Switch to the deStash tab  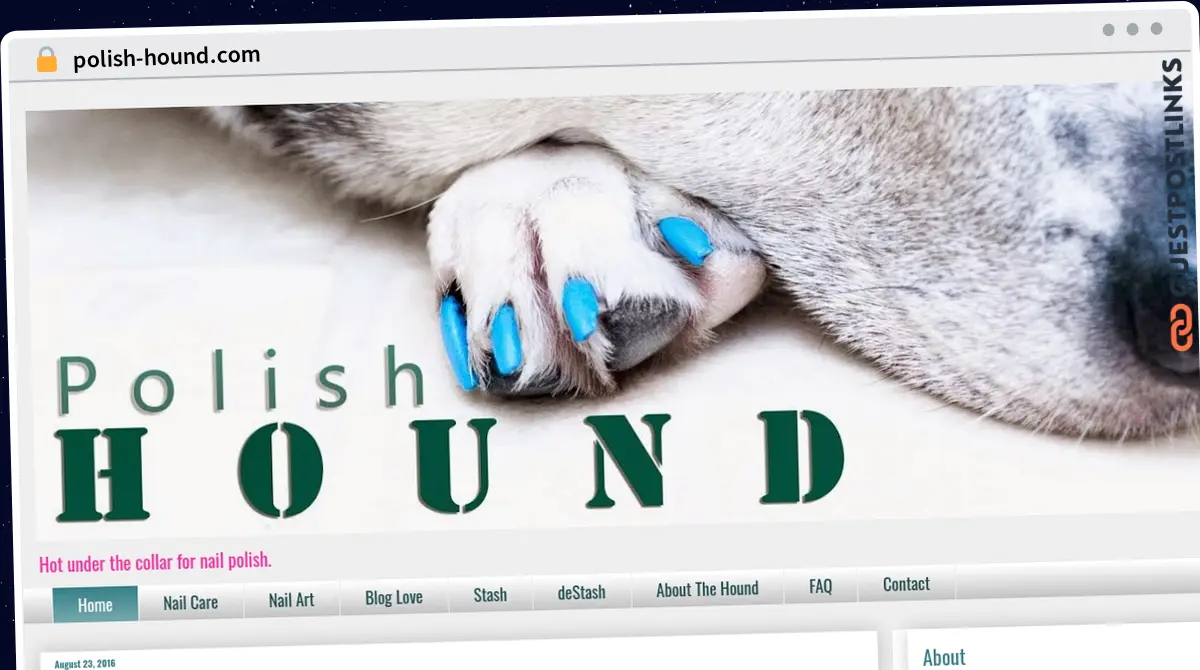point(581,592)
